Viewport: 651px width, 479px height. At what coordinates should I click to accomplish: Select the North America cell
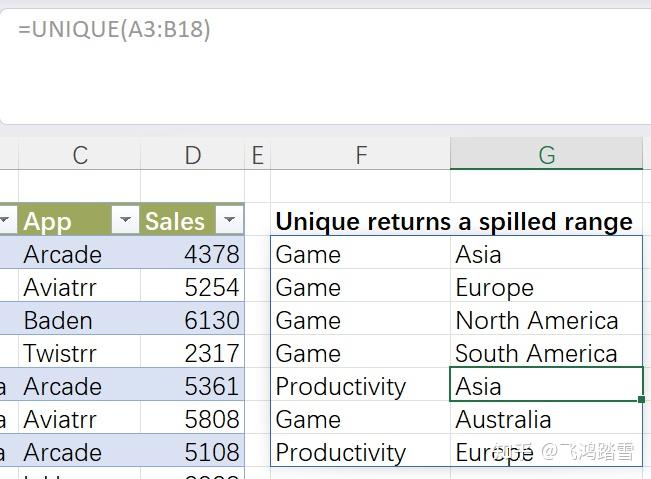click(537, 321)
